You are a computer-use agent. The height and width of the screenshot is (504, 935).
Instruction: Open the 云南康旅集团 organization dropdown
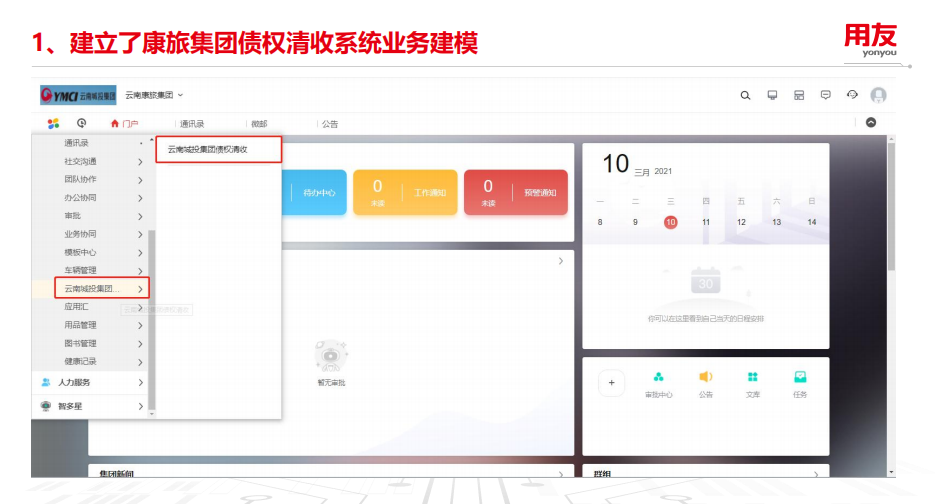(154, 95)
